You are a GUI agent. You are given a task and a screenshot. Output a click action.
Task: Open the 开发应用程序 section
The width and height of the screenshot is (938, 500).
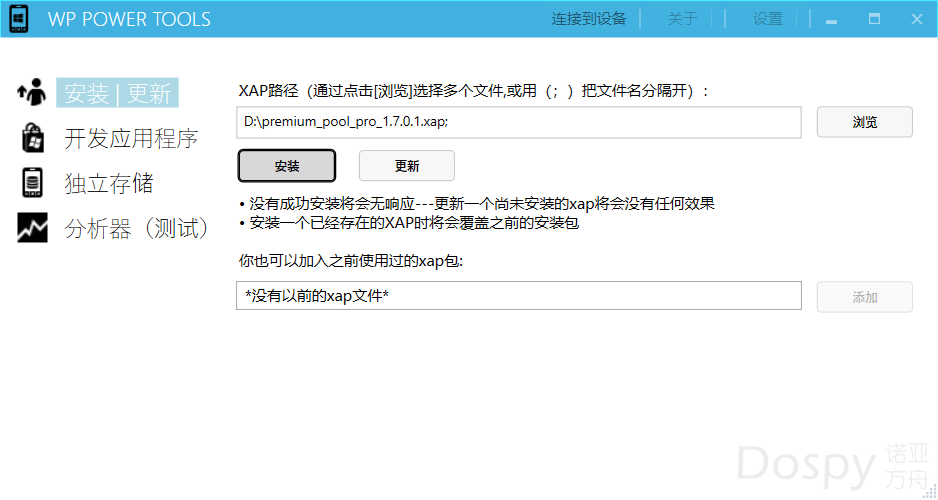click(131, 138)
